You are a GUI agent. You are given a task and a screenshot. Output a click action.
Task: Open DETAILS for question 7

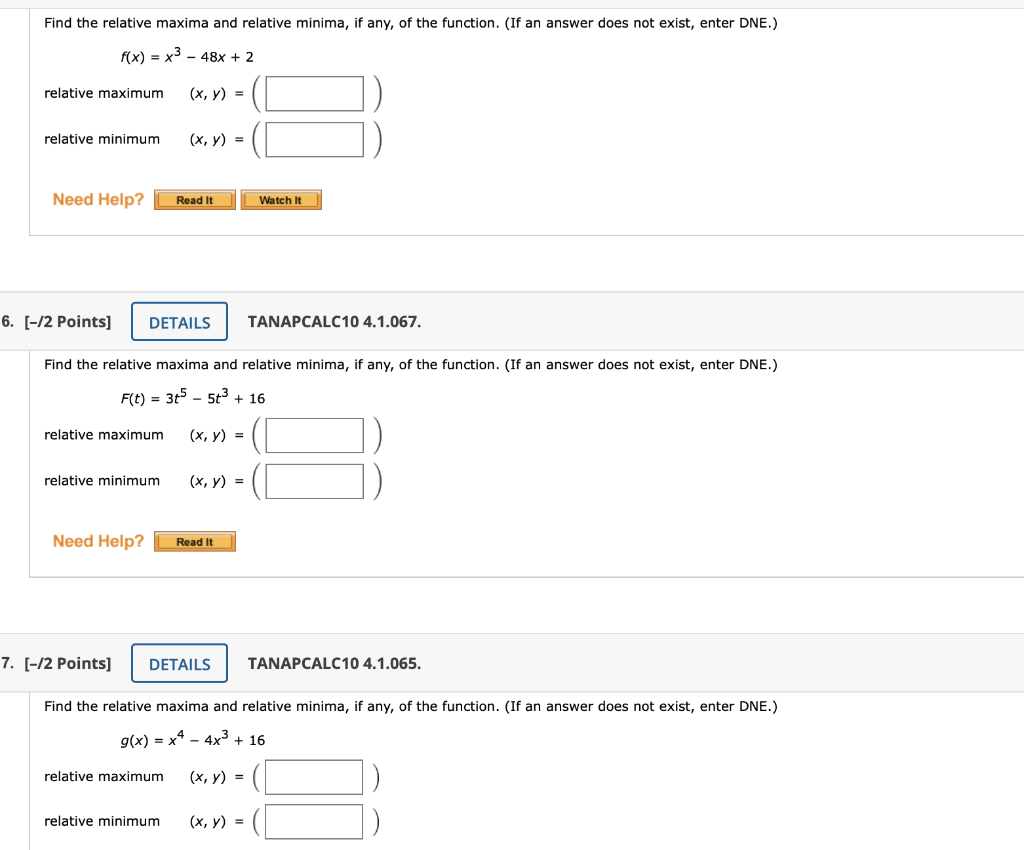tap(179, 663)
